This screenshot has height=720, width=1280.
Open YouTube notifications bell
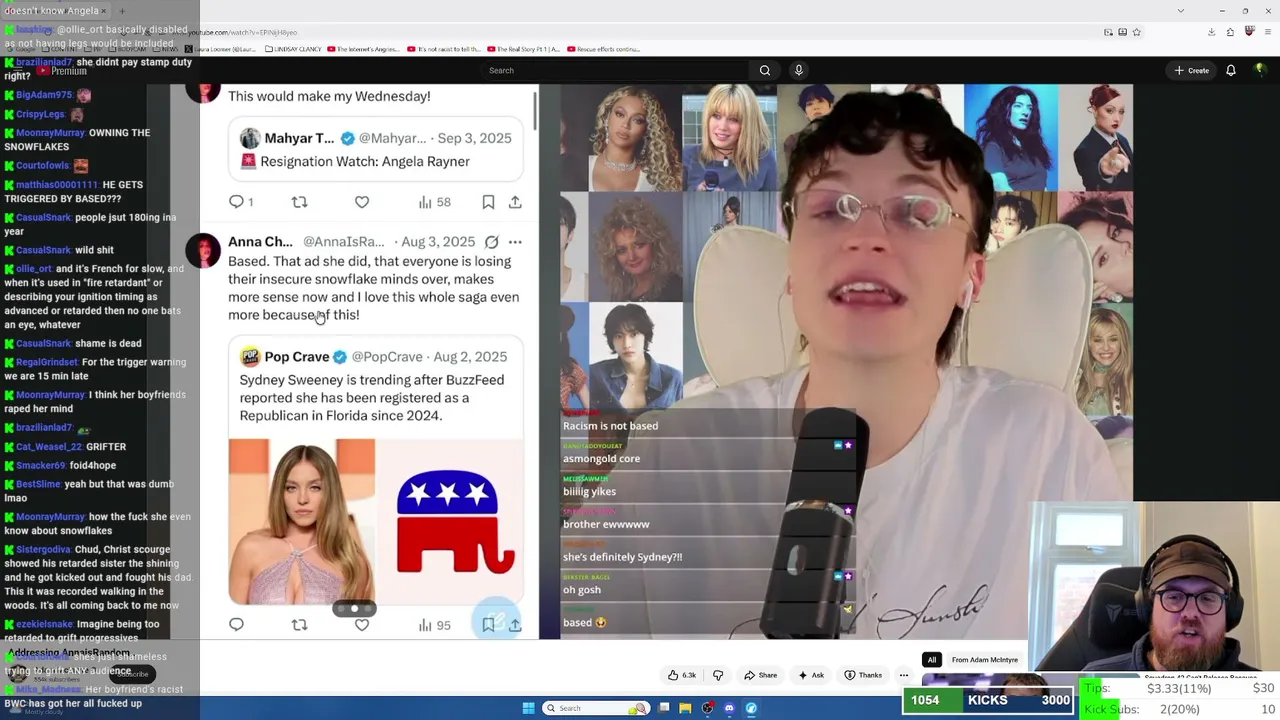tap(1231, 70)
